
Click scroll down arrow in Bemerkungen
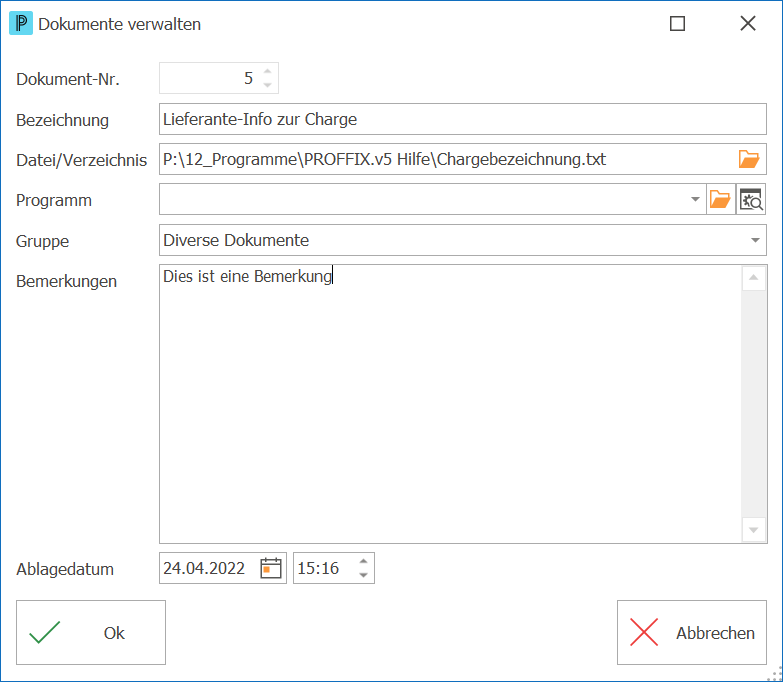click(754, 530)
